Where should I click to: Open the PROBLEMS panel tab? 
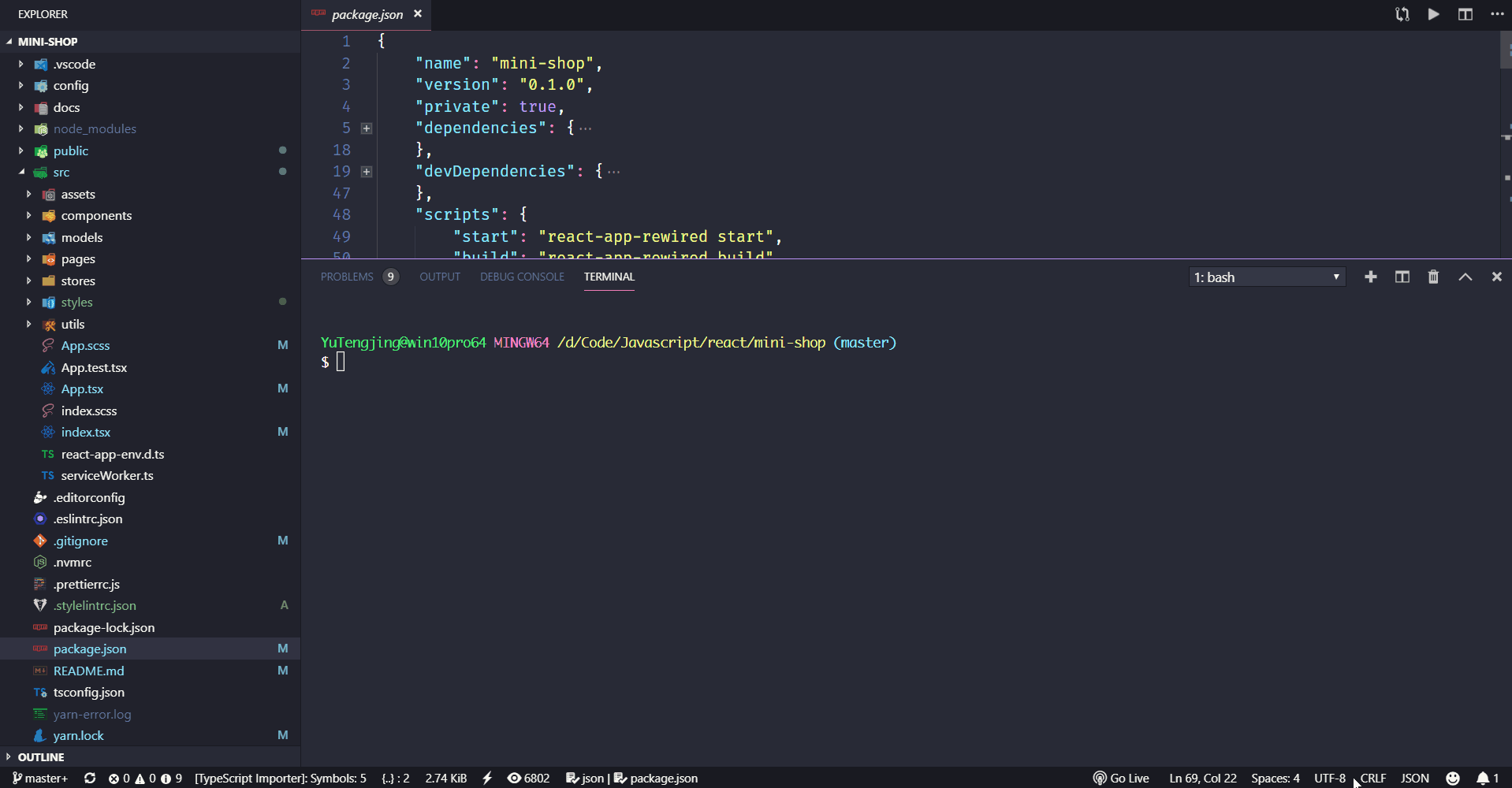[348, 277]
